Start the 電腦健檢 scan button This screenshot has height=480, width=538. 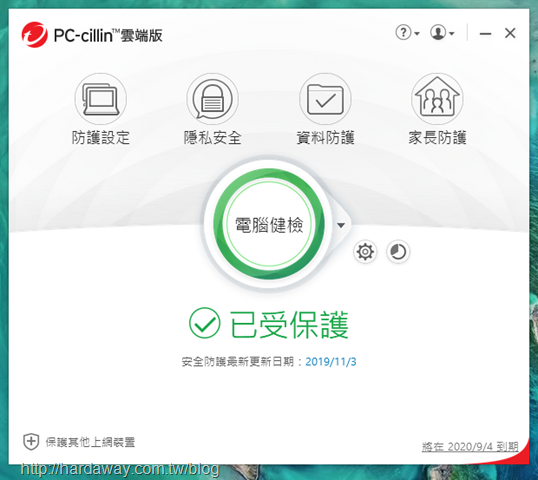(x=269, y=224)
